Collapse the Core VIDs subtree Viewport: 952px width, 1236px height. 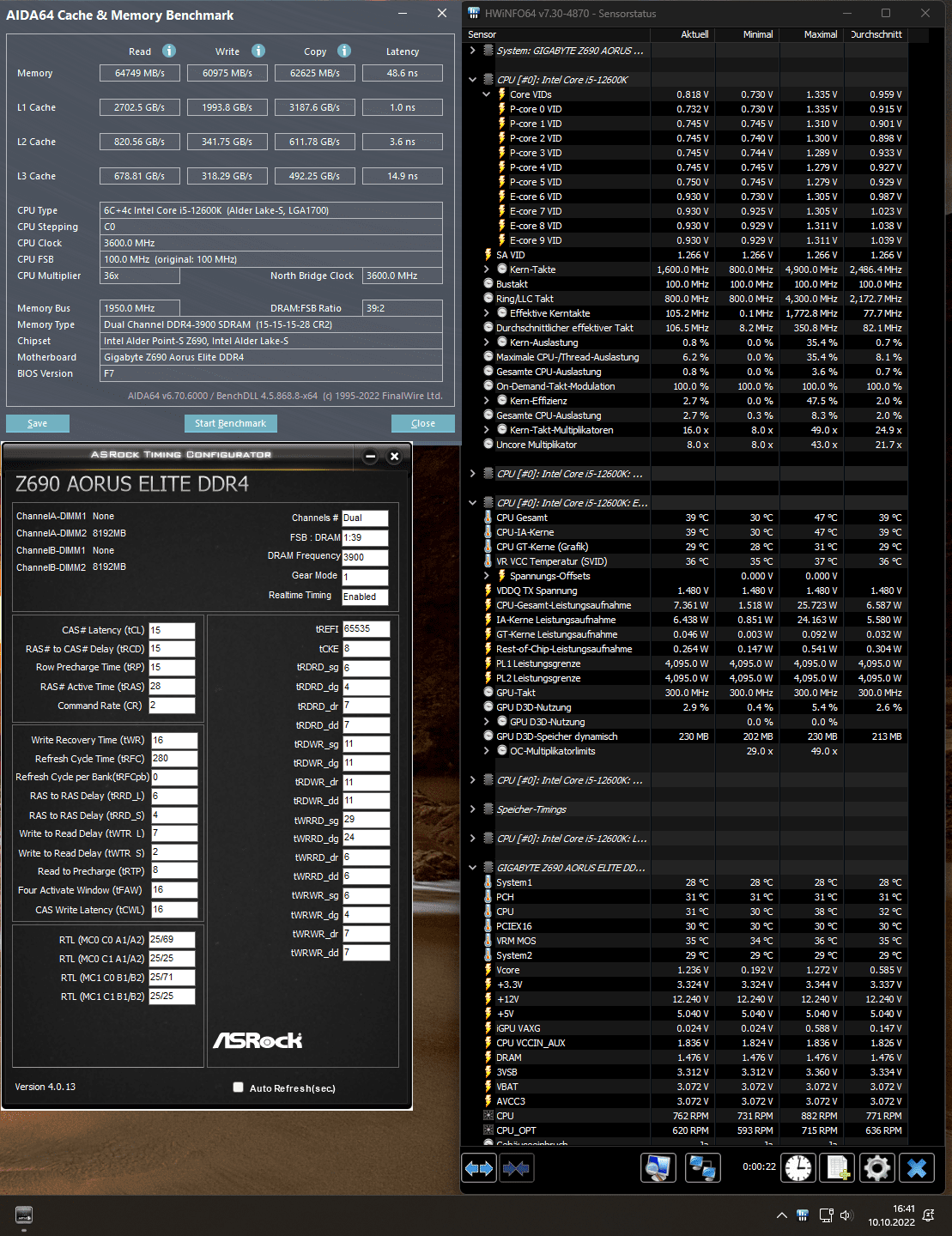(x=487, y=94)
